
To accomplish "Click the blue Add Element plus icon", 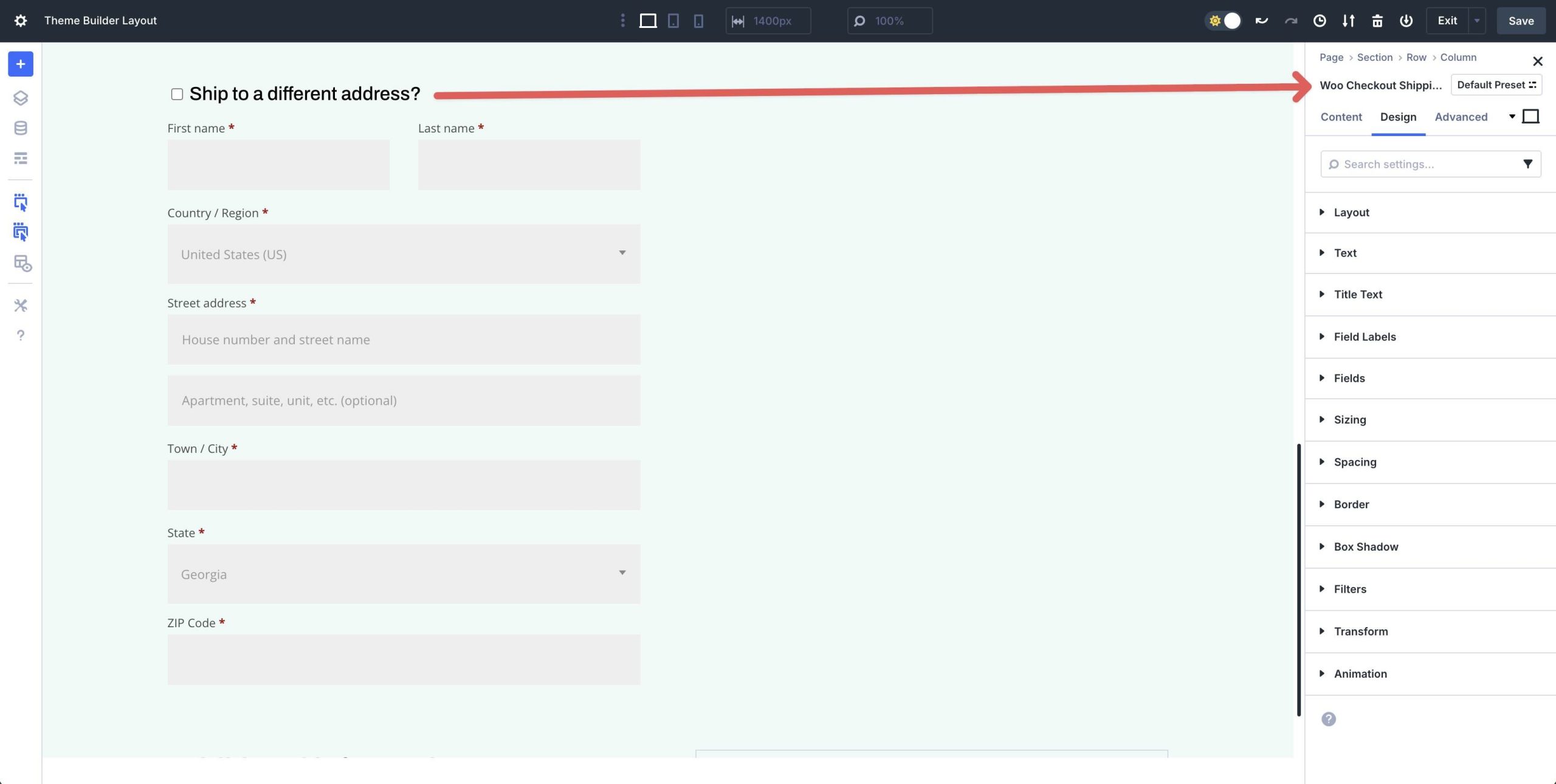I will (20, 64).
